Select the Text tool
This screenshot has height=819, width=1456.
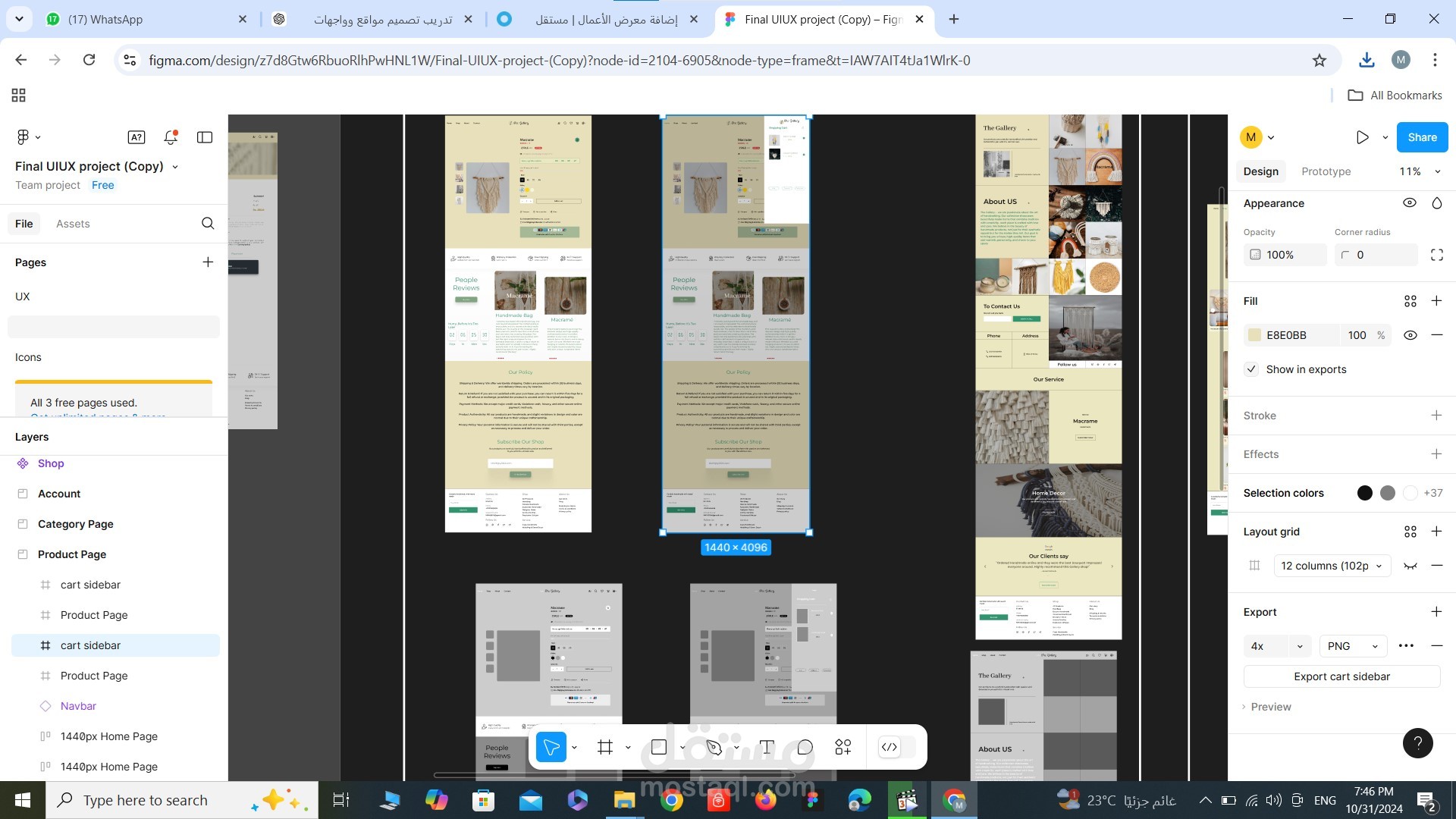(x=767, y=748)
